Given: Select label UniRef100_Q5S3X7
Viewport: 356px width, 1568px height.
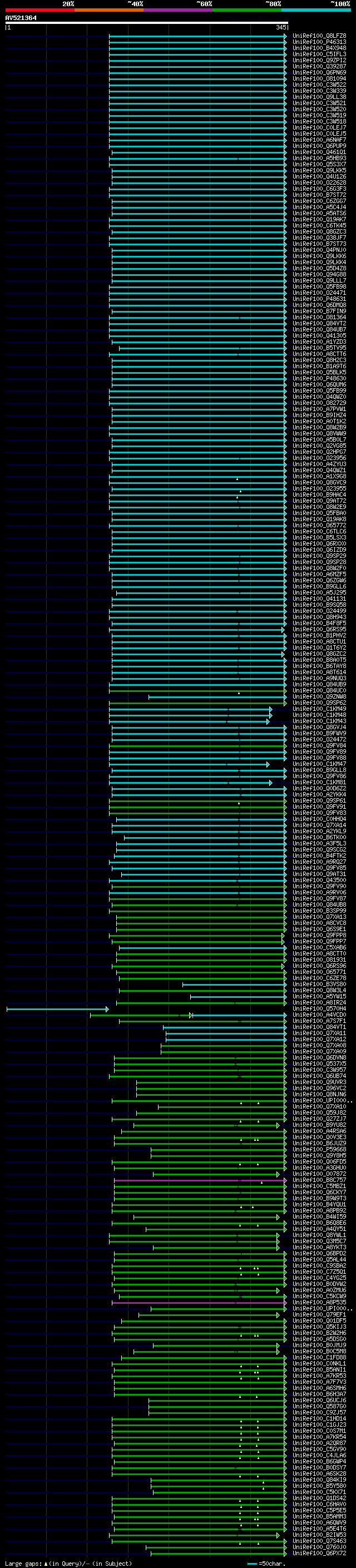Looking at the screenshot, I should tap(319, 164).
